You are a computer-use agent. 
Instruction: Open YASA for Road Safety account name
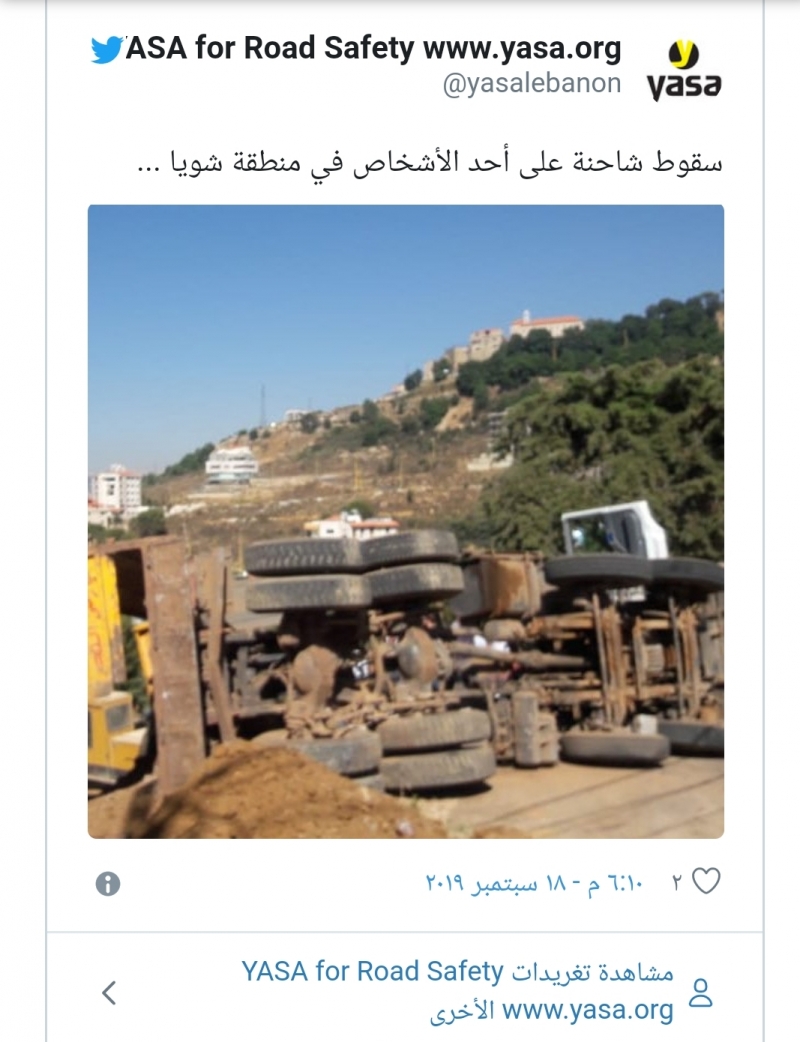click(x=373, y=48)
